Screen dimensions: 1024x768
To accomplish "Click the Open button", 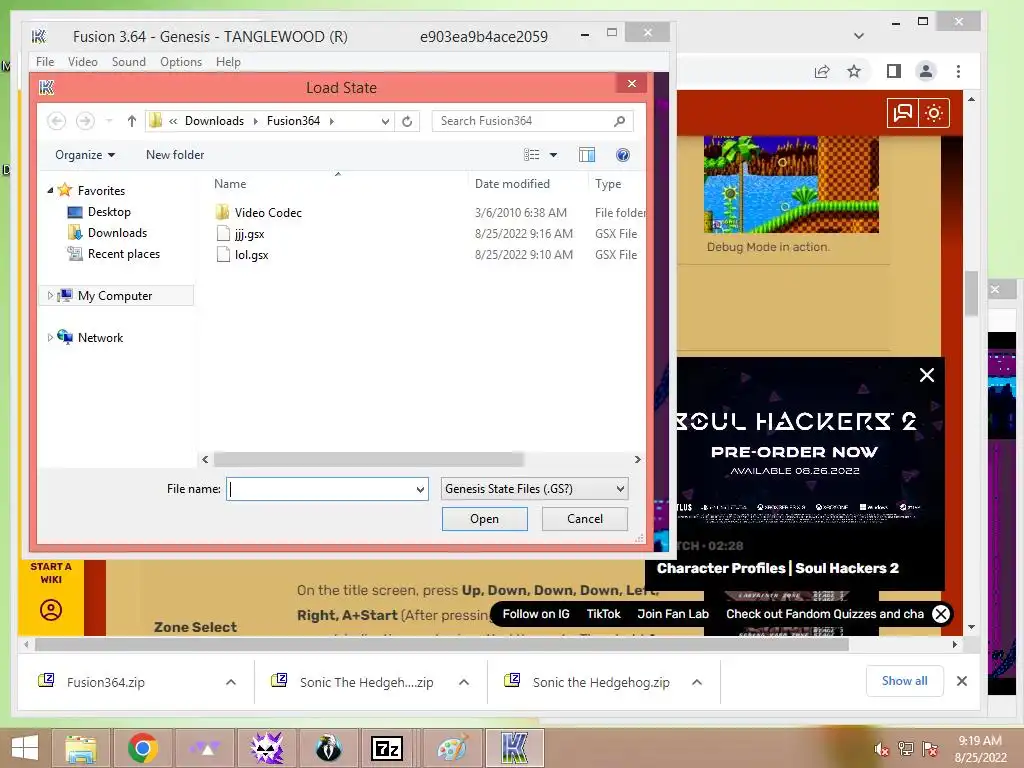I will (485, 519).
